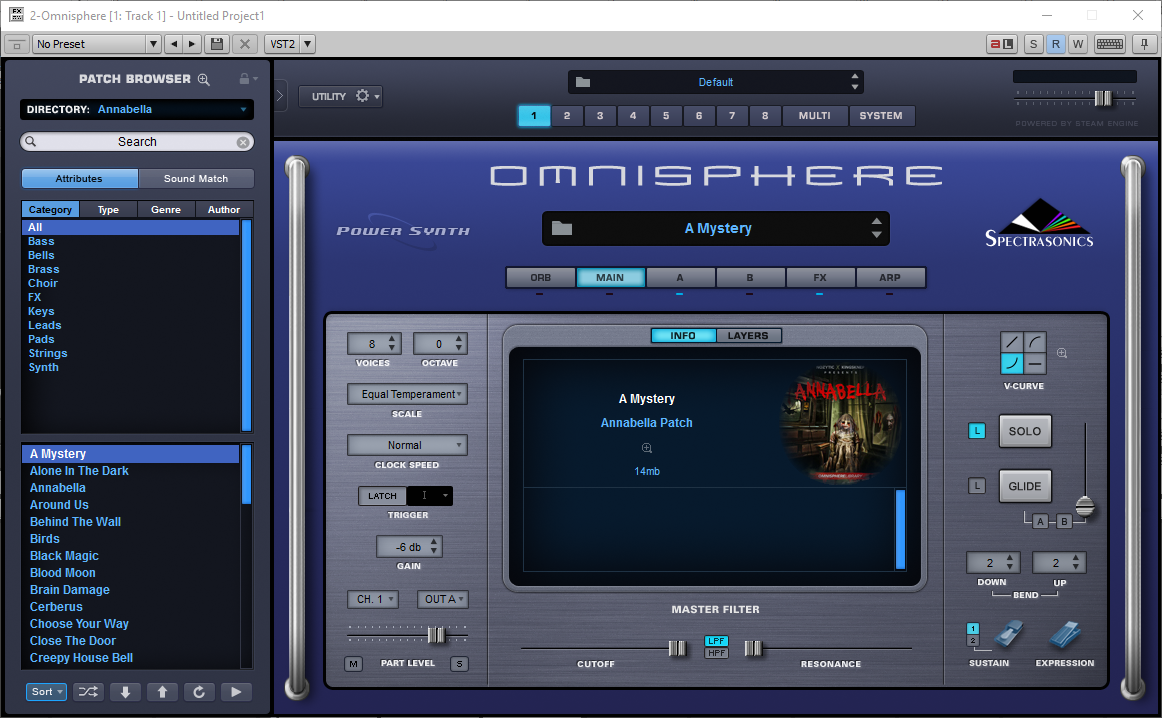Image resolution: width=1162 pixels, height=718 pixels.
Task: Click the SOLO button
Action: click(1025, 431)
